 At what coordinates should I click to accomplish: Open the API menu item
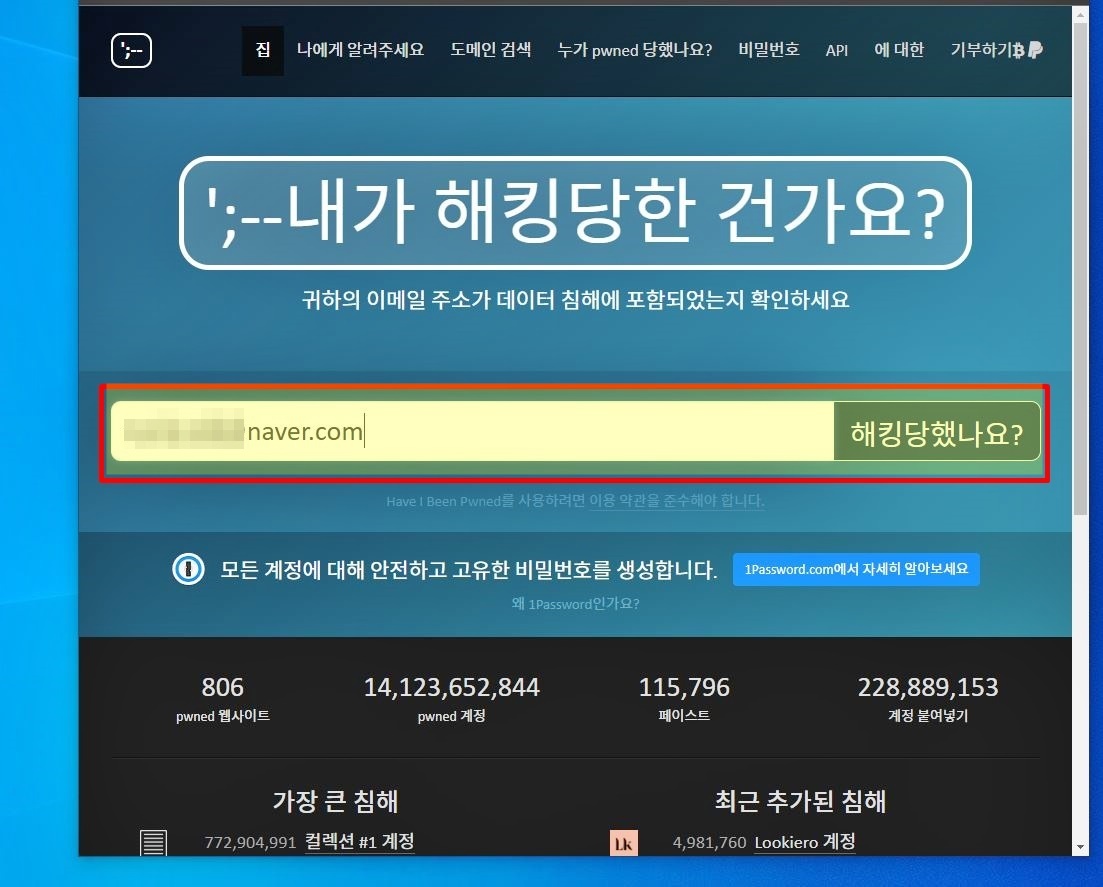pyautogui.click(x=836, y=51)
